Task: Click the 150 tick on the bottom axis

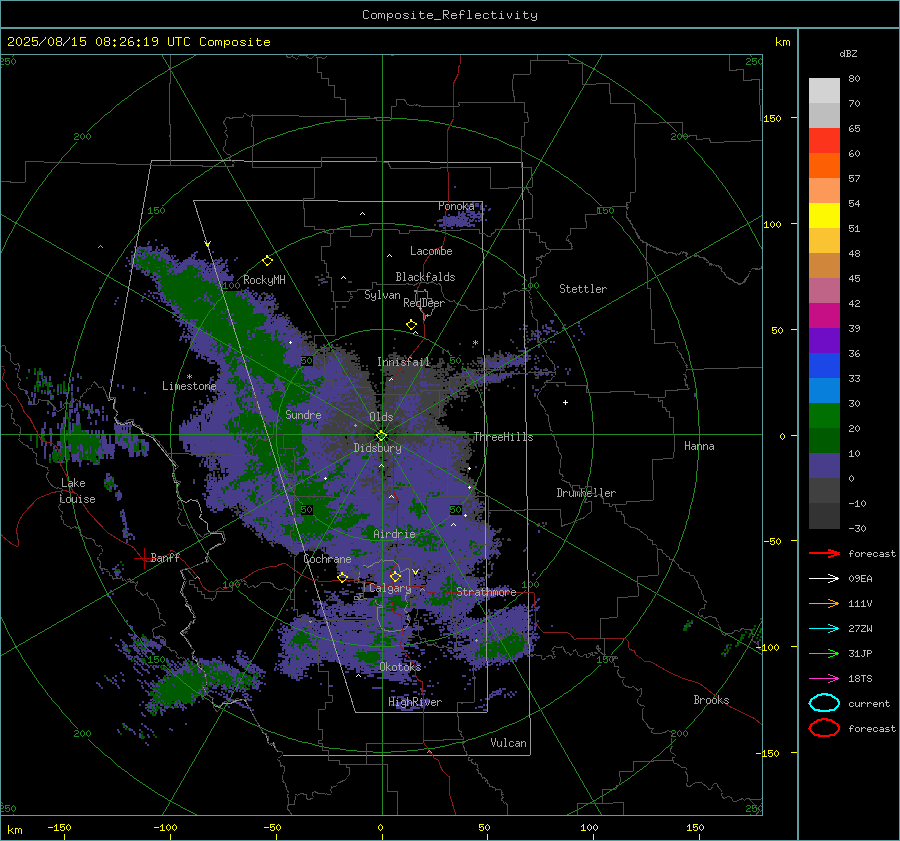Action: click(695, 828)
